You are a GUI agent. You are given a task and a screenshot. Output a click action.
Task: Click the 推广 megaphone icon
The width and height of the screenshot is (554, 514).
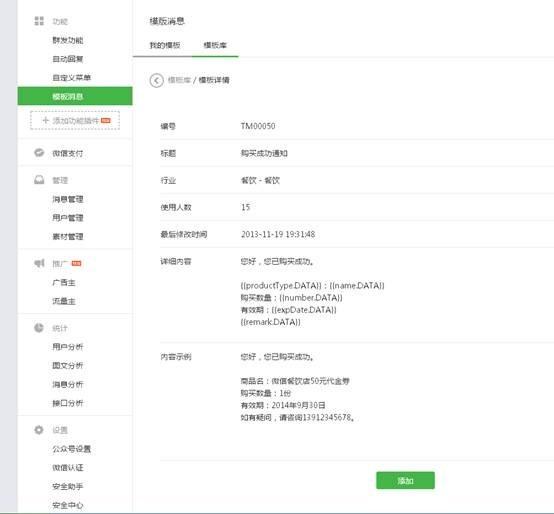[x=39, y=263]
